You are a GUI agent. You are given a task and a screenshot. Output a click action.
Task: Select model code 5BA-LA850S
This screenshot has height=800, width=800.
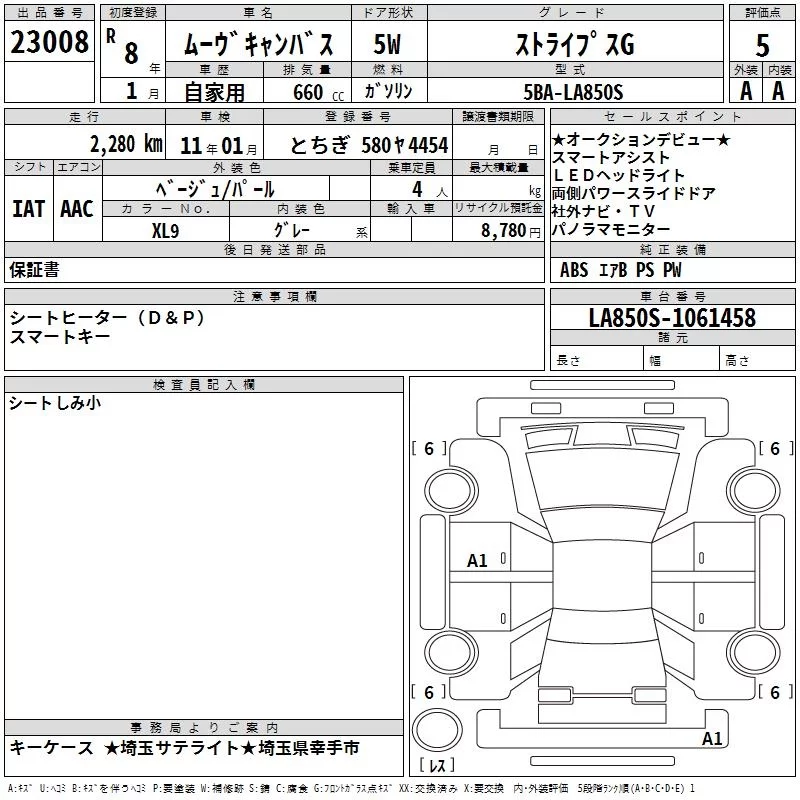click(573, 92)
